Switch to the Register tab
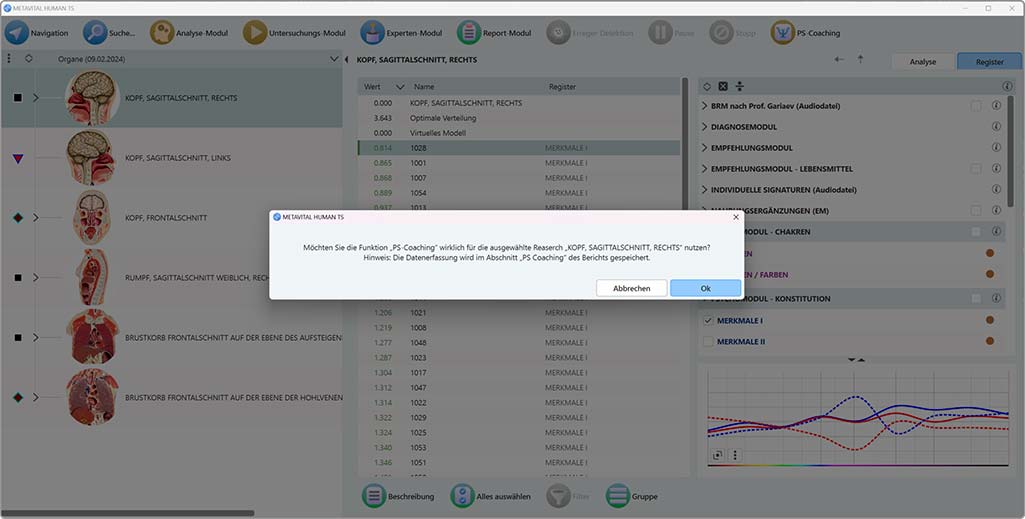This screenshot has width=1025, height=519. coord(990,61)
